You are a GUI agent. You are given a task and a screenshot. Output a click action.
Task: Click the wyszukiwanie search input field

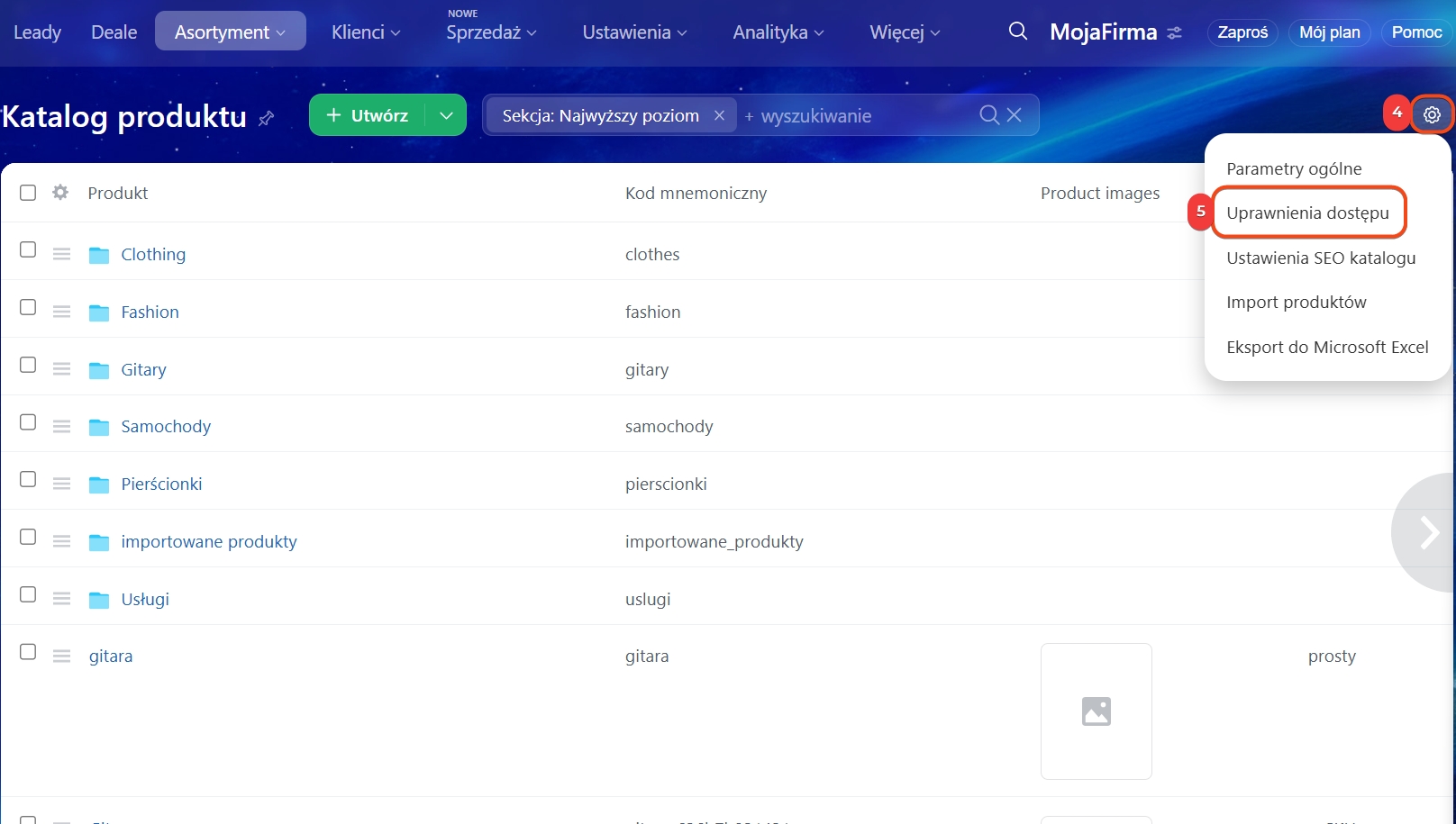pyautogui.click(x=856, y=115)
